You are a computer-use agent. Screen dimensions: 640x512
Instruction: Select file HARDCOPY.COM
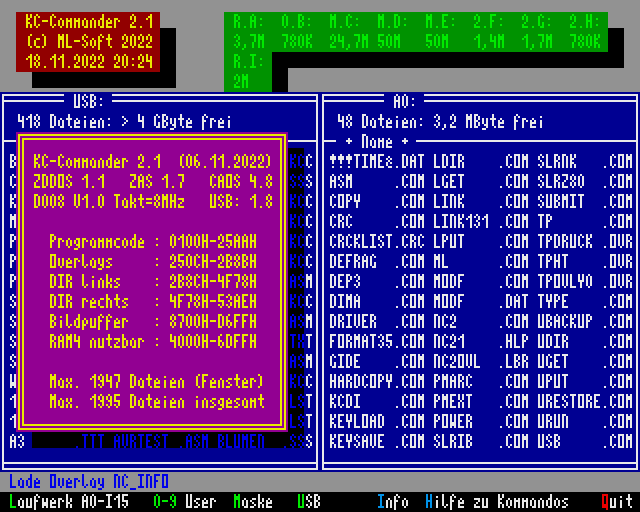tap(376, 382)
